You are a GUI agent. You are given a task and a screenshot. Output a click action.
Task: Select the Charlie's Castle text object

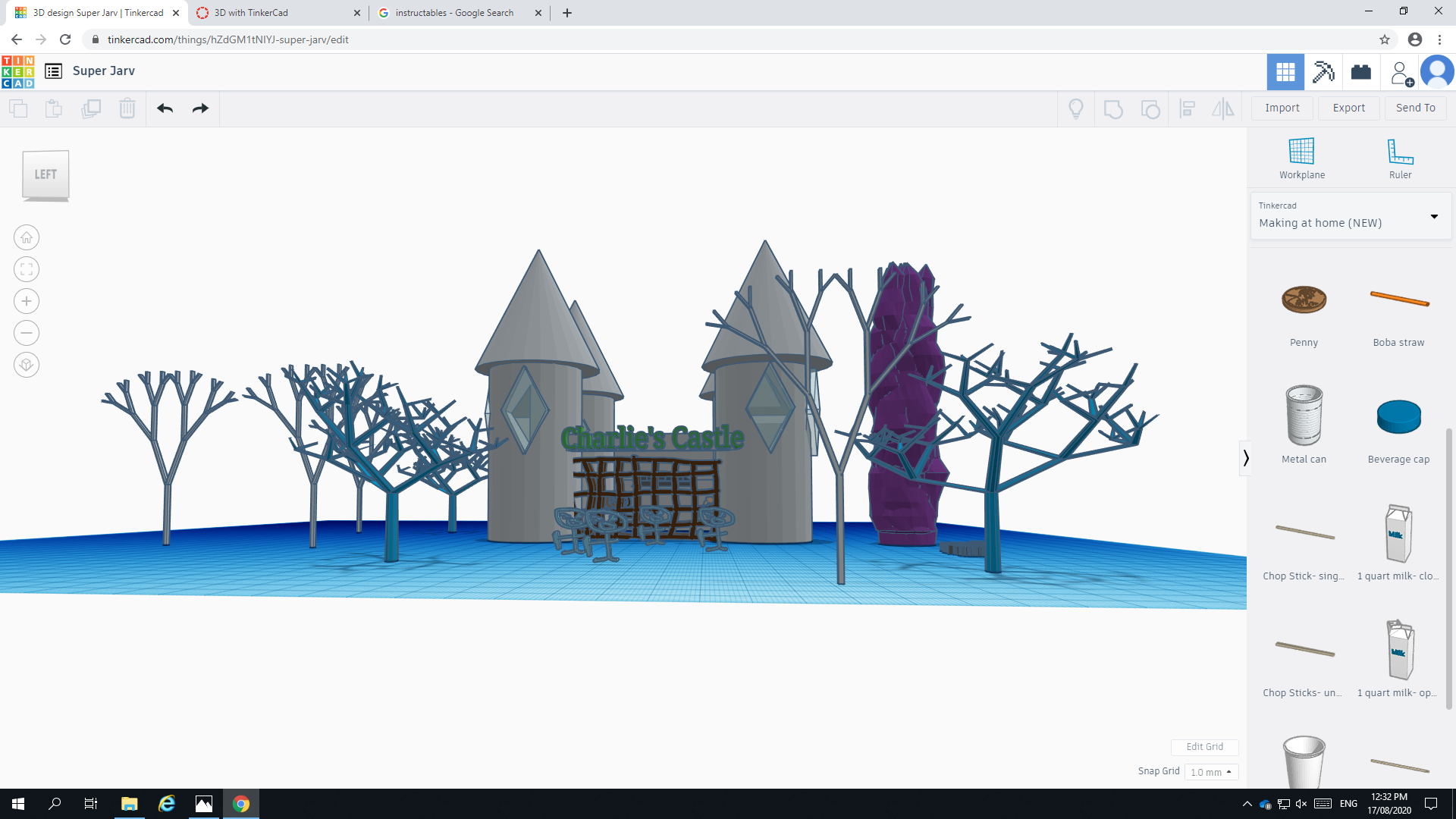[x=652, y=438]
